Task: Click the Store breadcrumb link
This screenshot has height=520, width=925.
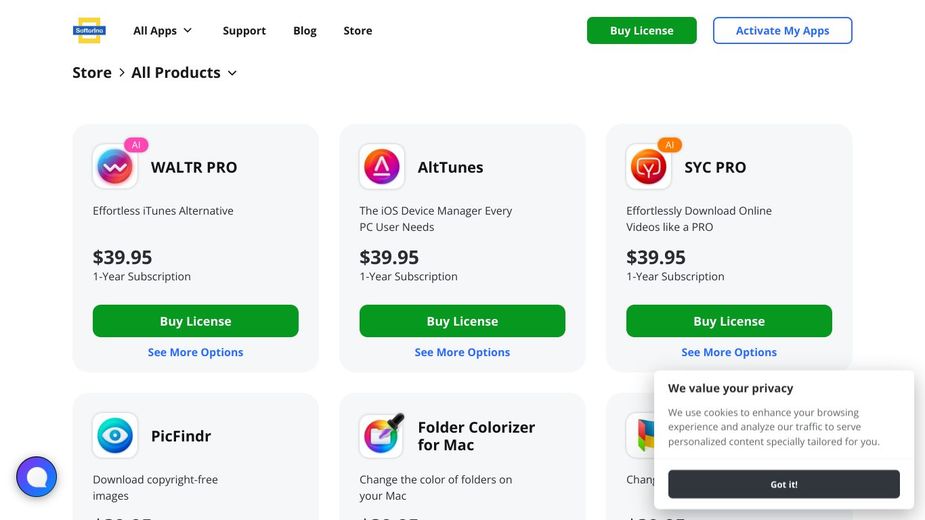Action: tap(92, 73)
